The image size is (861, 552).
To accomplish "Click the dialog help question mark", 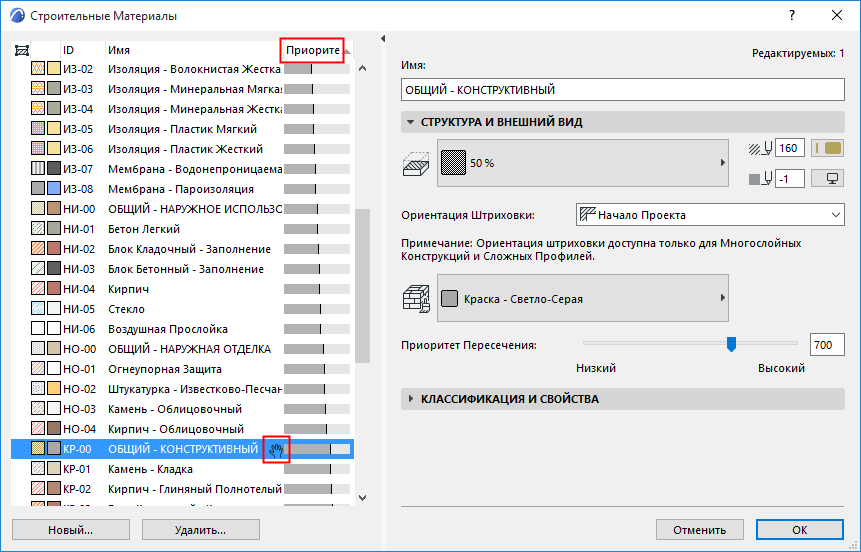I will [791, 15].
